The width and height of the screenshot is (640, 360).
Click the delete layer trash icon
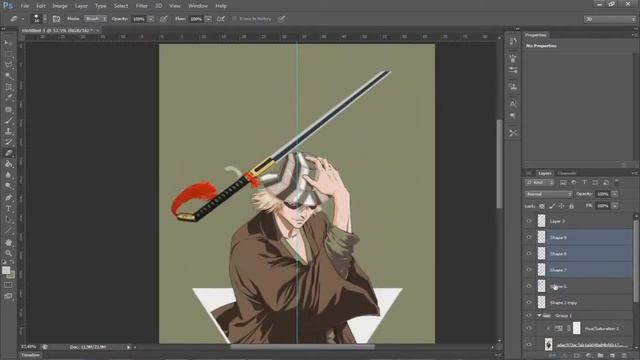(624, 356)
